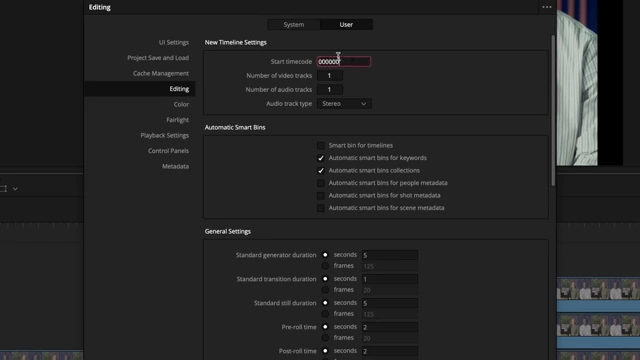
Task: Click the Start timecode field
Action: 344,62
